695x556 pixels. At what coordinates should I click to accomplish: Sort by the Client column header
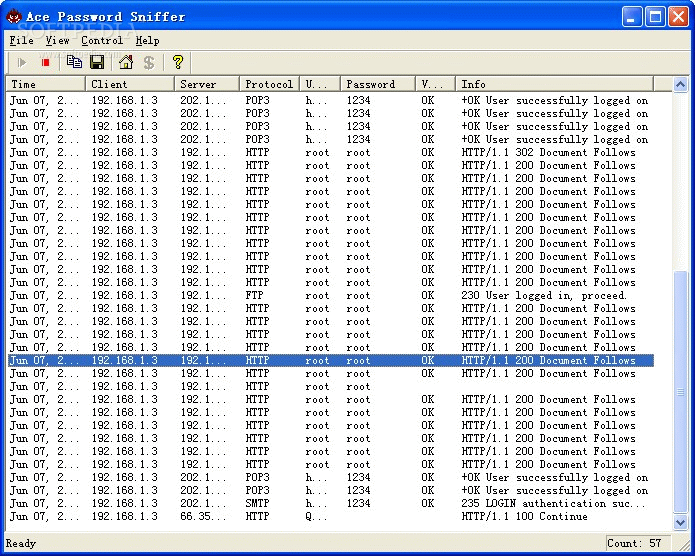130,84
